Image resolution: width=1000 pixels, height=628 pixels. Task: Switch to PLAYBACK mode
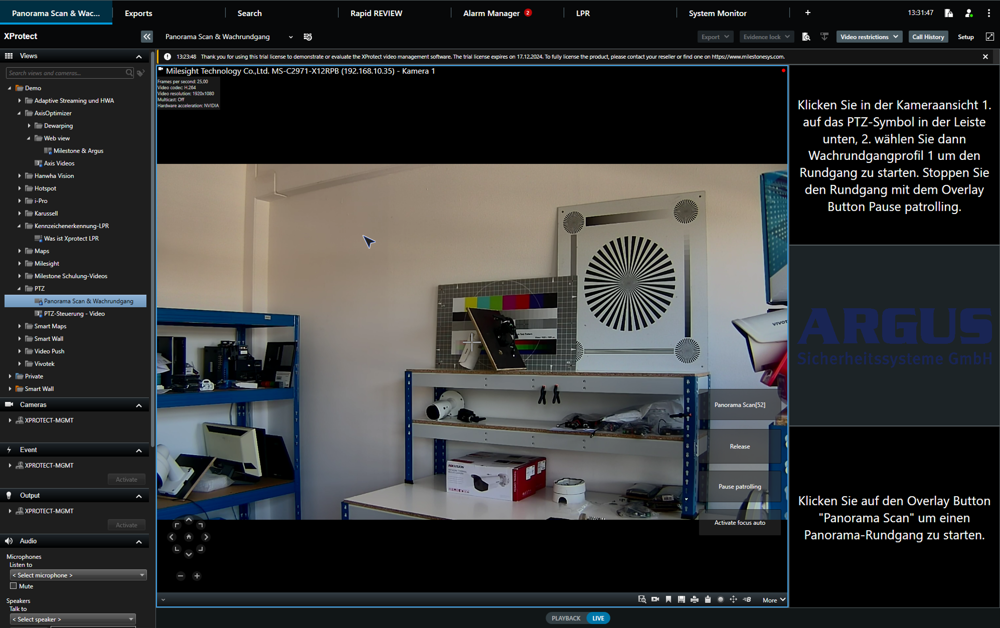click(x=566, y=618)
